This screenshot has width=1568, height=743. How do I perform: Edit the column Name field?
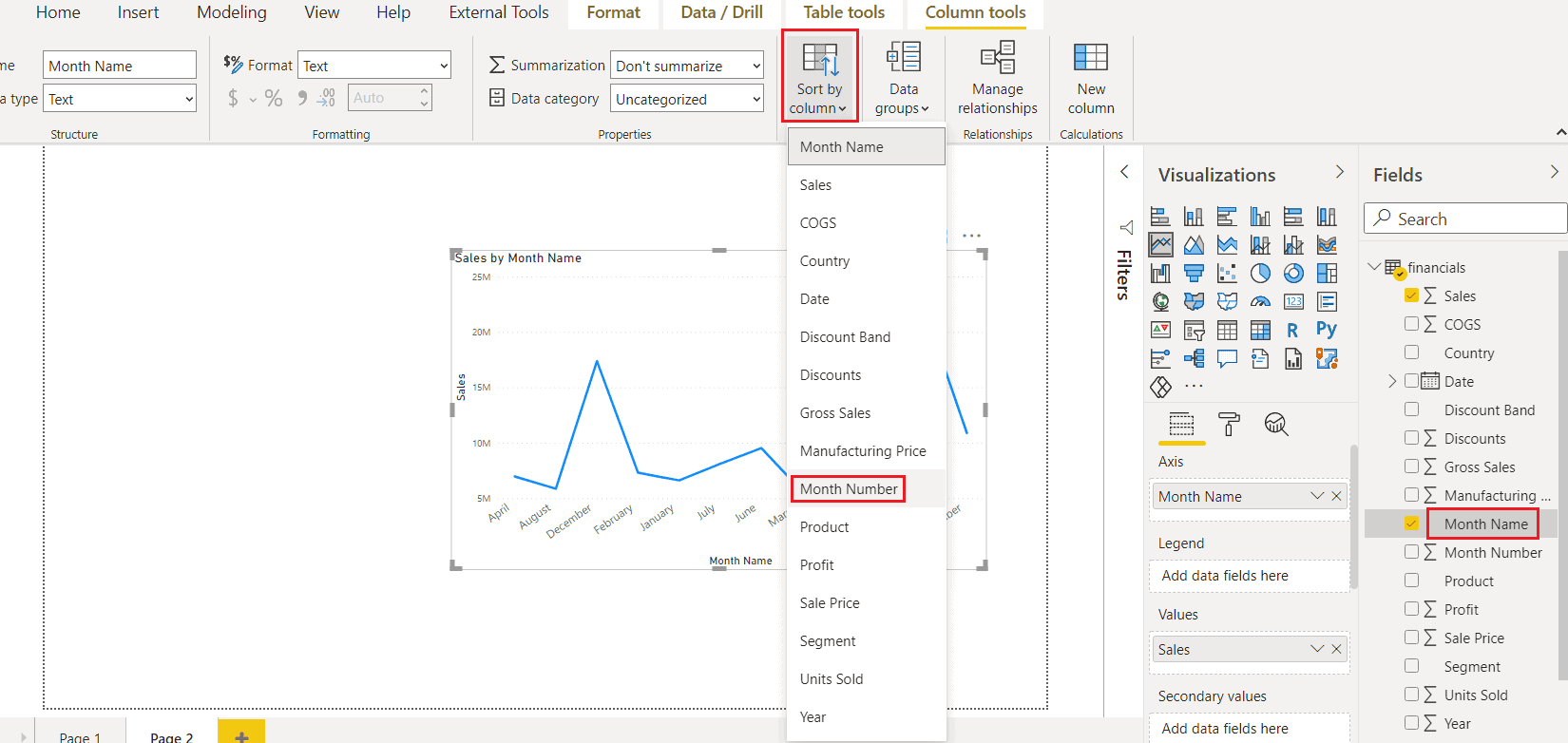click(120, 66)
